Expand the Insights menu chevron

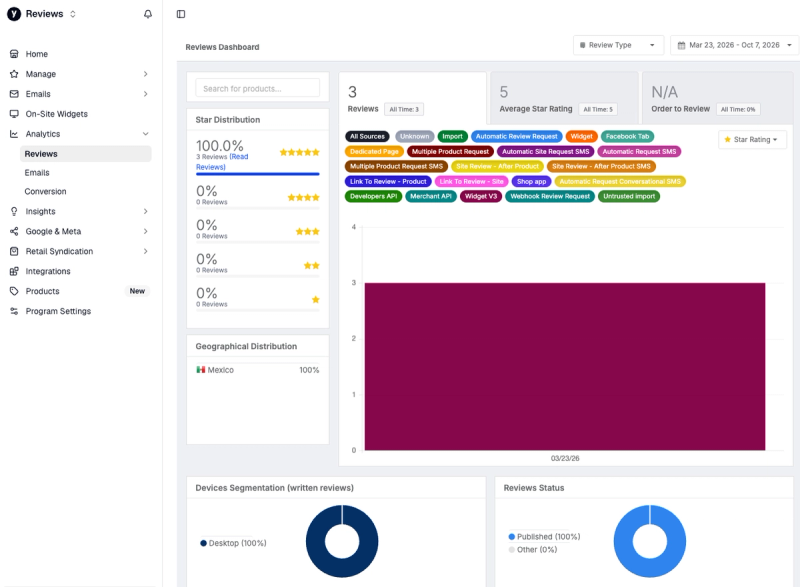coord(145,211)
